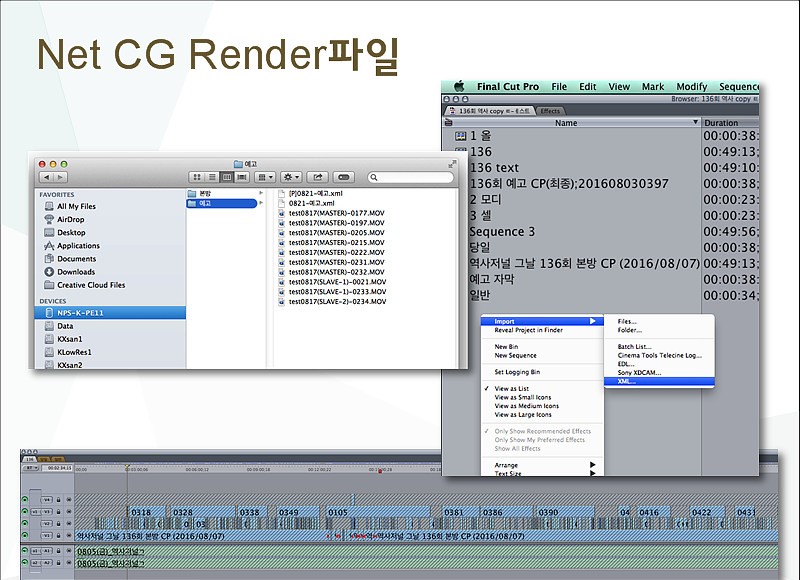Mute the A1 audio track

click(x=25, y=551)
